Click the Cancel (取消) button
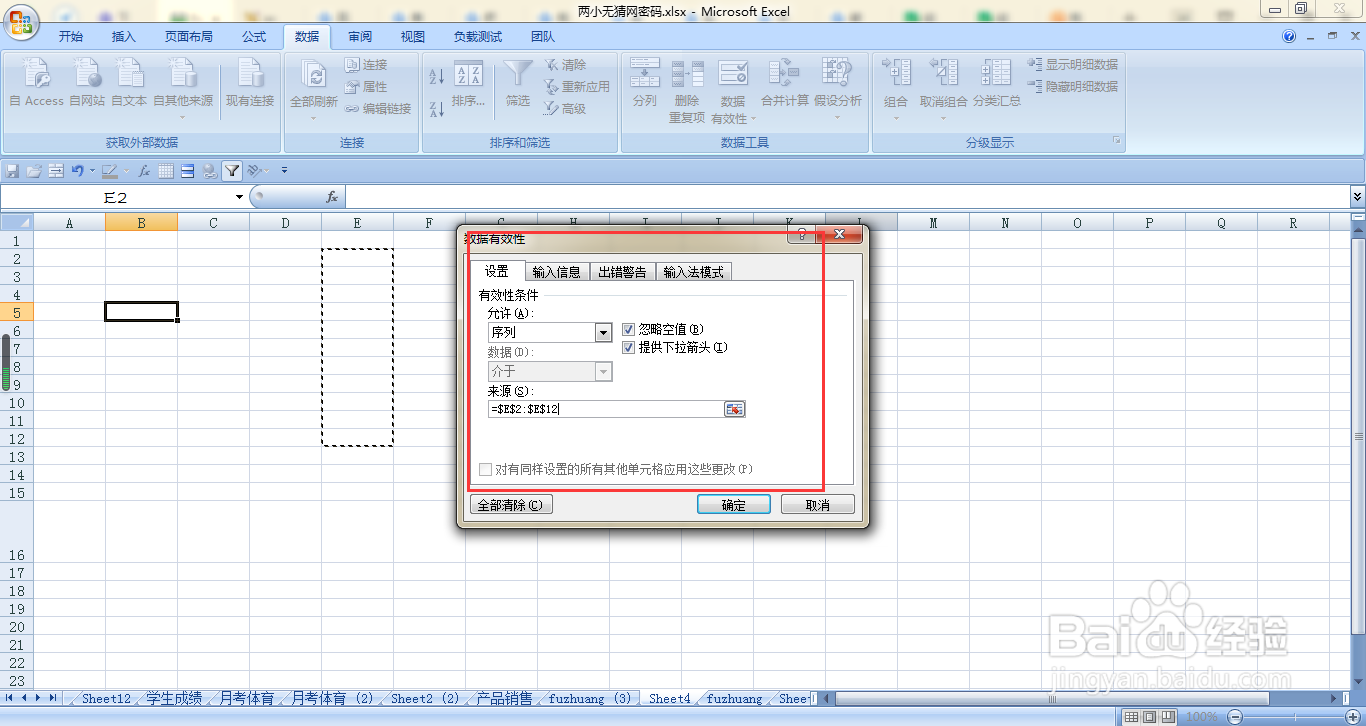 pos(818,505)
